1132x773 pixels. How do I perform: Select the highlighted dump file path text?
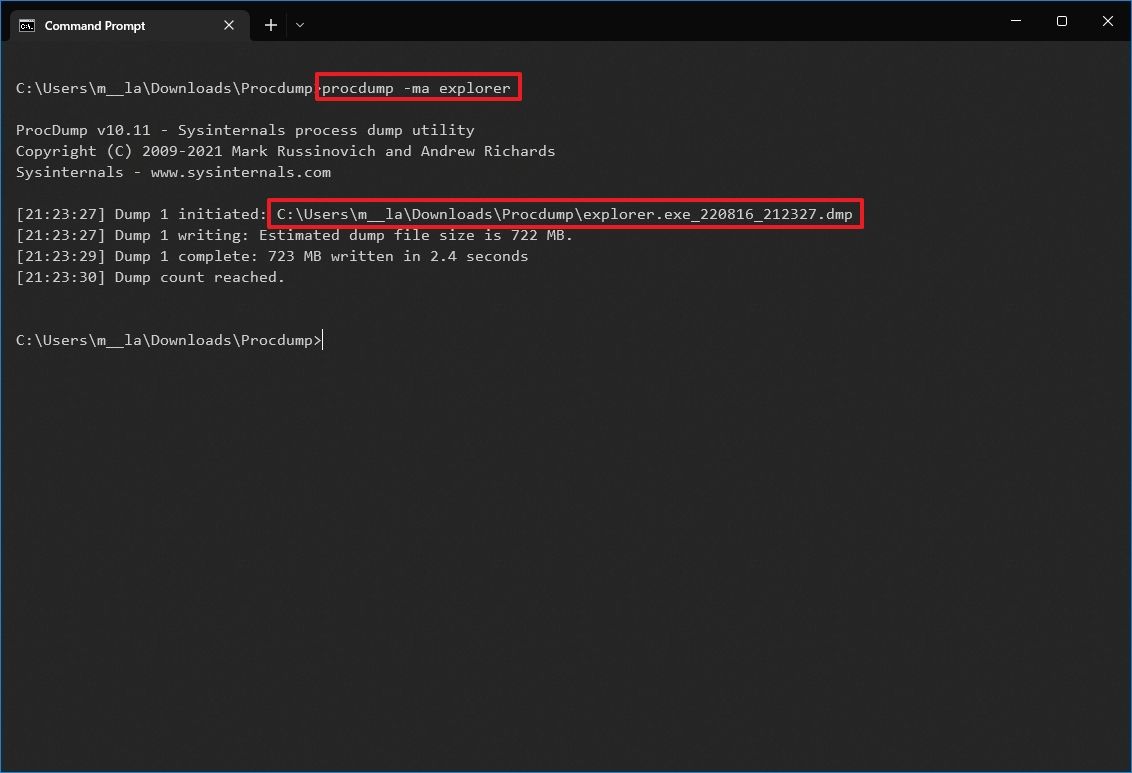point(565,213)
